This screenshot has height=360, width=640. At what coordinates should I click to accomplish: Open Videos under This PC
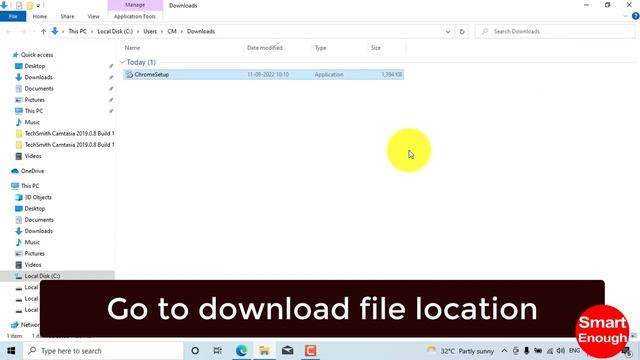(x=33, y=265)
